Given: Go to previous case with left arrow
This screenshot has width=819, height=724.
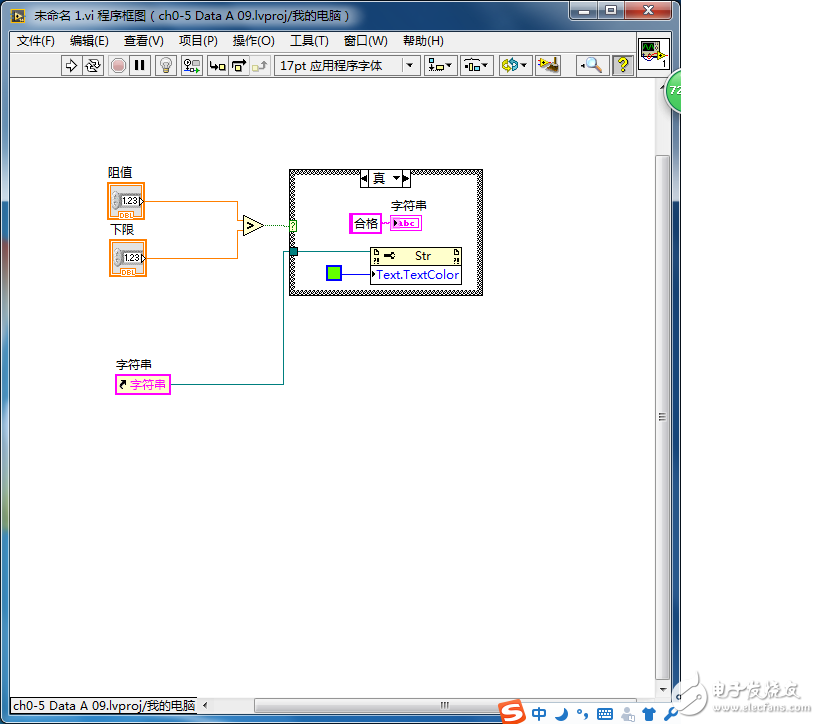Looking at the screenshot, I should pos(364,179).
